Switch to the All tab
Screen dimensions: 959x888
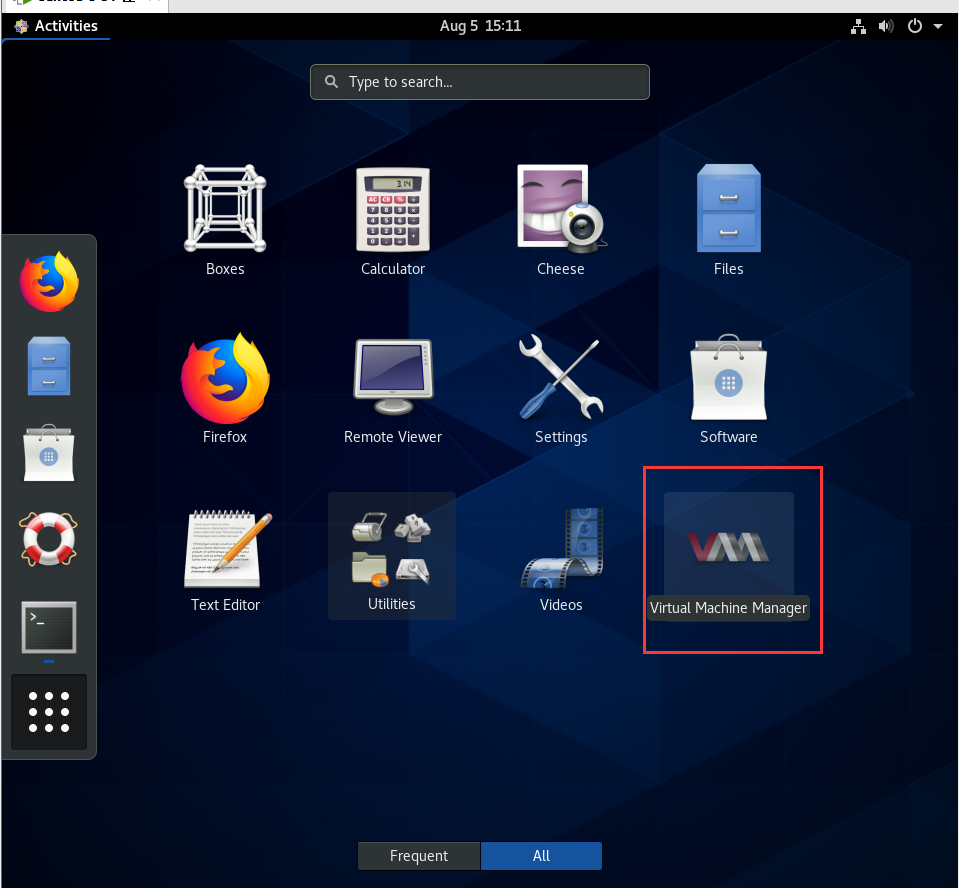pyautogui.click(x=541, y=856)
